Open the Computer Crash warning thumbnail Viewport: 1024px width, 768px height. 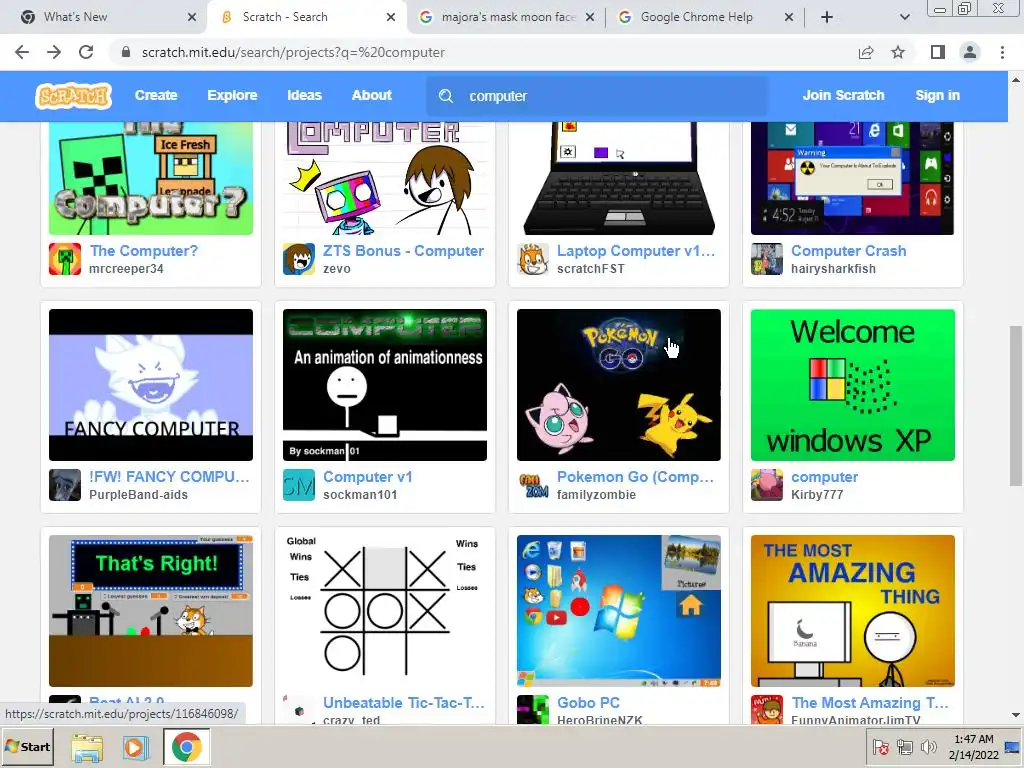click(852, 178)
